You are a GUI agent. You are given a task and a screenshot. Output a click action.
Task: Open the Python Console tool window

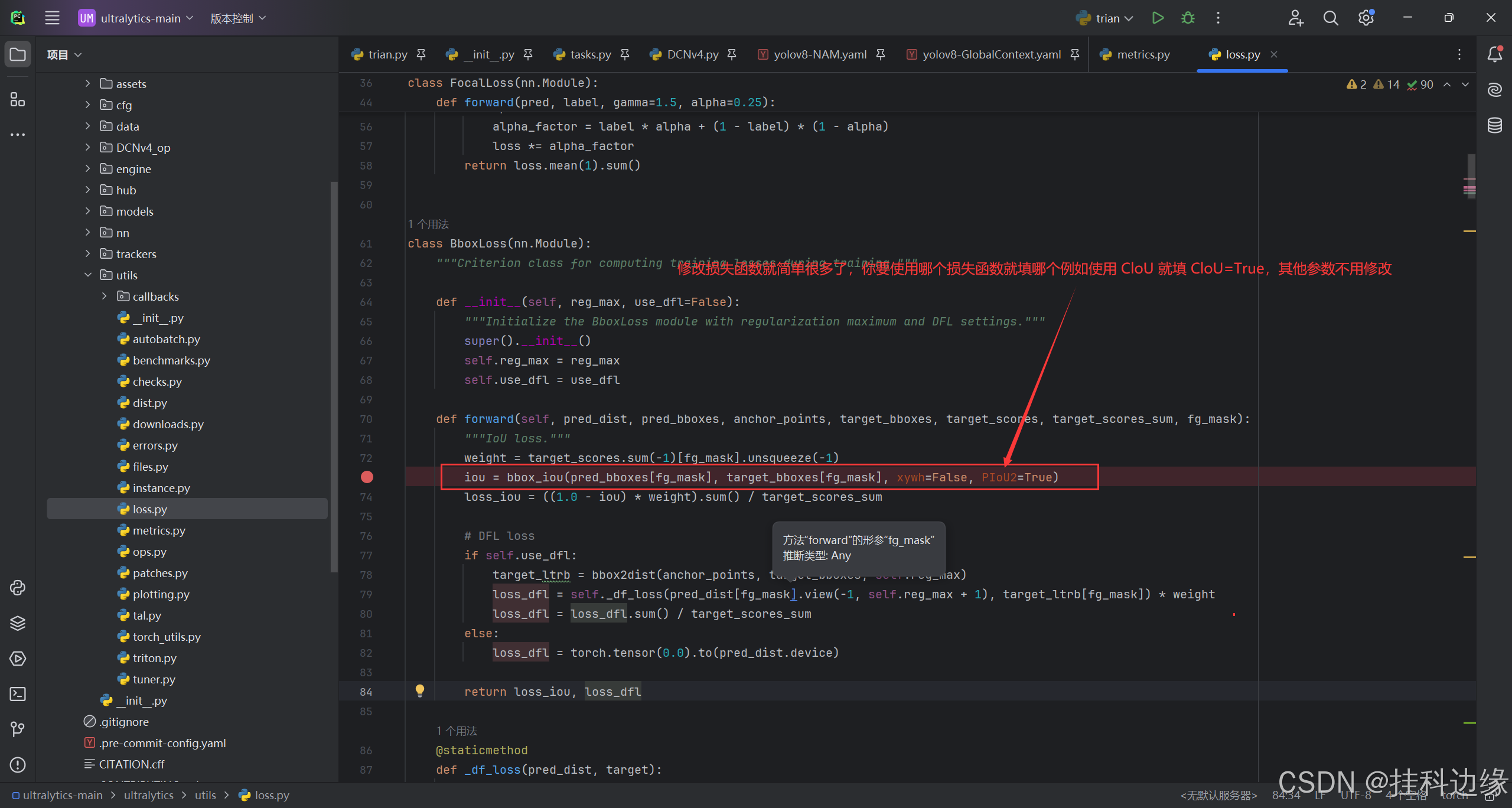point(17,588)
